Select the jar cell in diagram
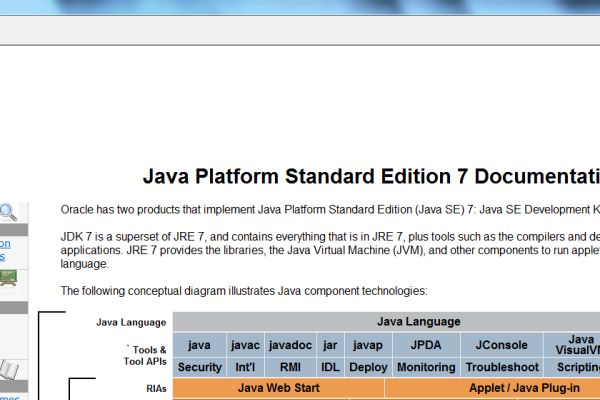The height and width of the screenshot is (400, 600). click(x=330, y=345)
